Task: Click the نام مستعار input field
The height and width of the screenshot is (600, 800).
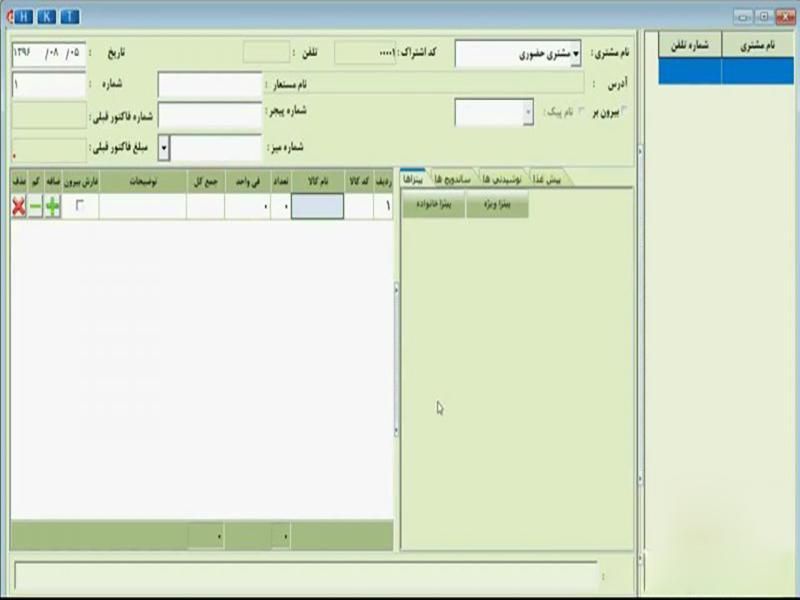Action: tap(210, 85)
